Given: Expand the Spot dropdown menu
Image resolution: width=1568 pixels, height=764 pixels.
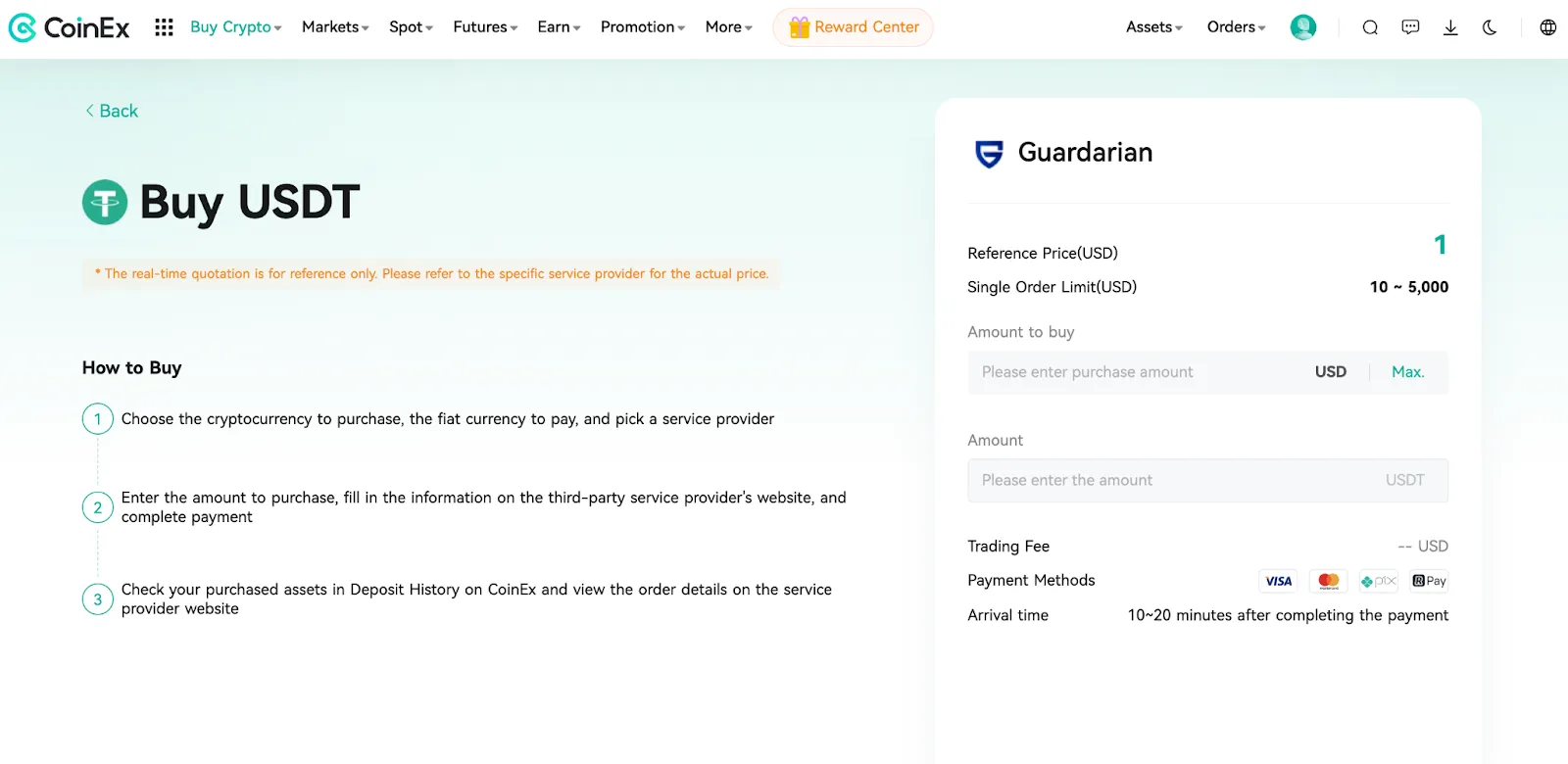Looking at the screenshot, I should click(x=411, y=27).
